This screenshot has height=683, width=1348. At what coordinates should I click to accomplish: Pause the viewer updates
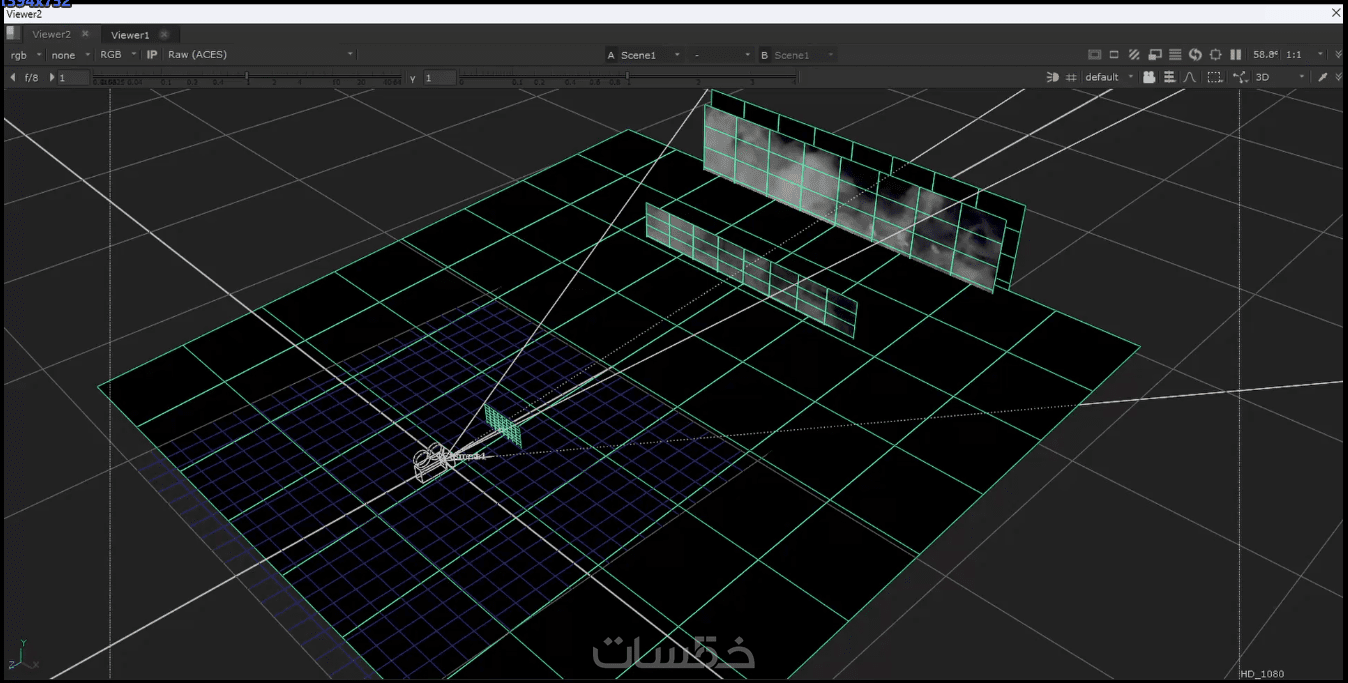point(1235,54)
